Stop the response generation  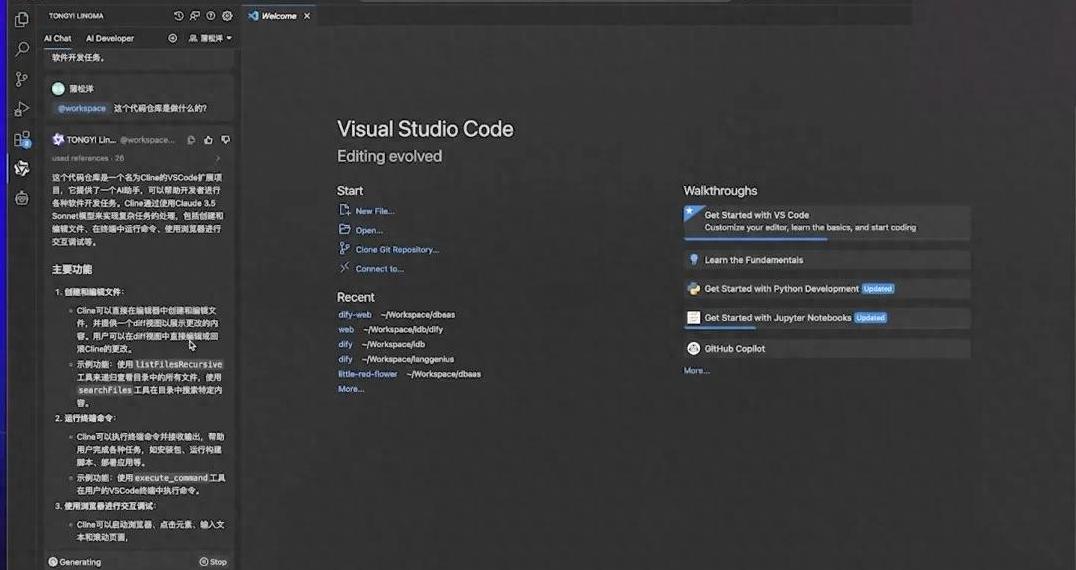pyautogui.click(x=213, y=562)
